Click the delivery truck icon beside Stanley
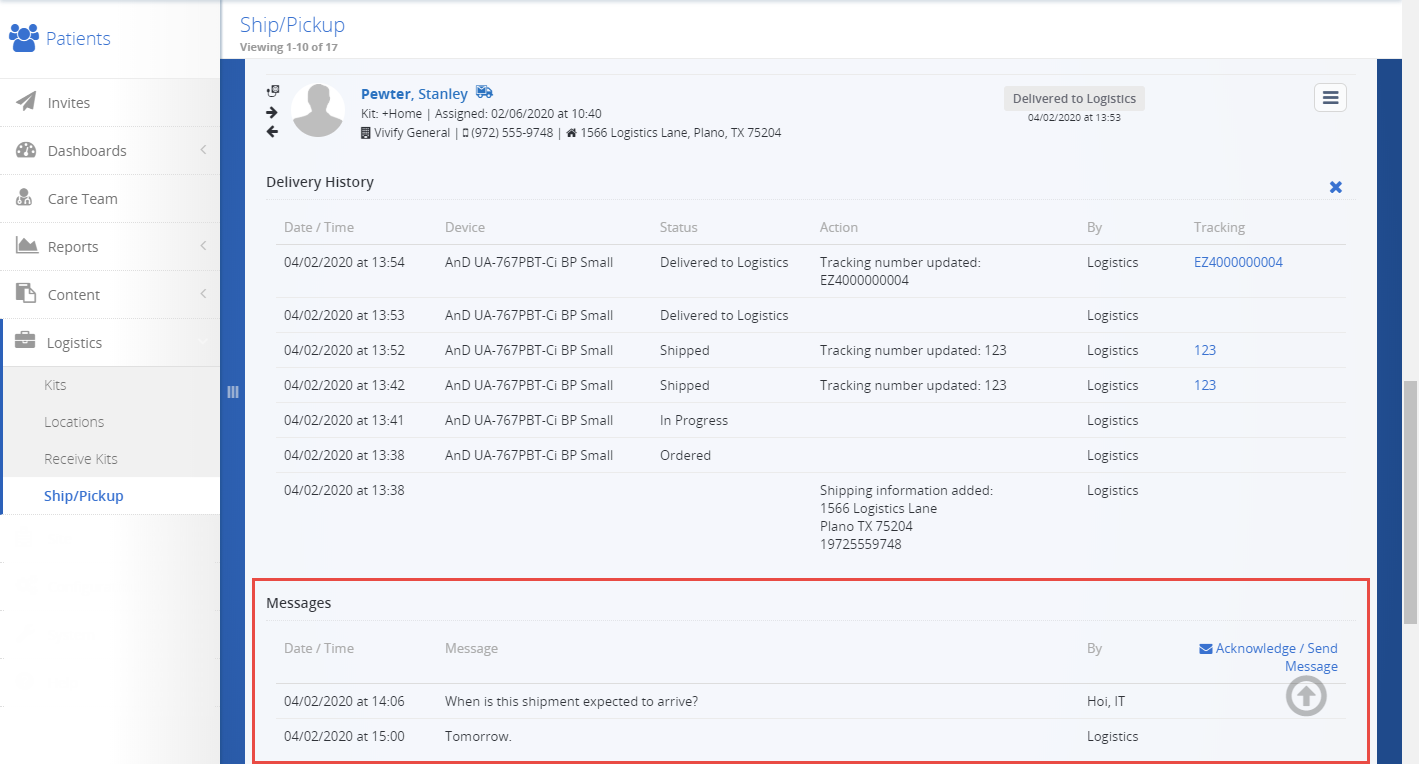 484,92
